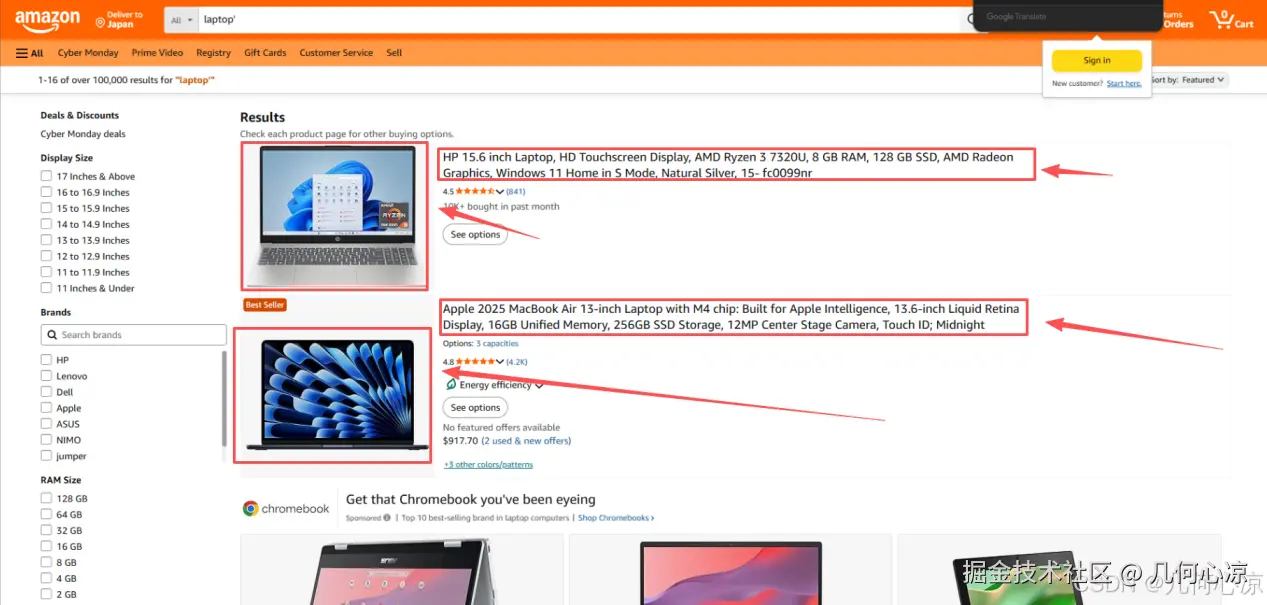The width and height of the screenshot is (1267, 605).
Task: Open Gift Cards in the nav bar
Action: click(x=265, y=53)
